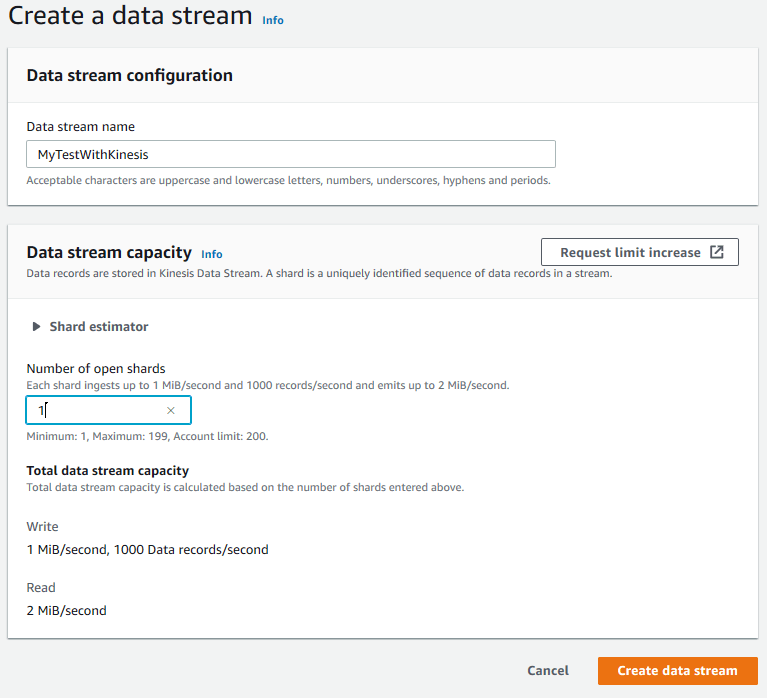Viewport: 767px width, 698px height.
Task: Click the Number of open shards label
Action: 95,369
